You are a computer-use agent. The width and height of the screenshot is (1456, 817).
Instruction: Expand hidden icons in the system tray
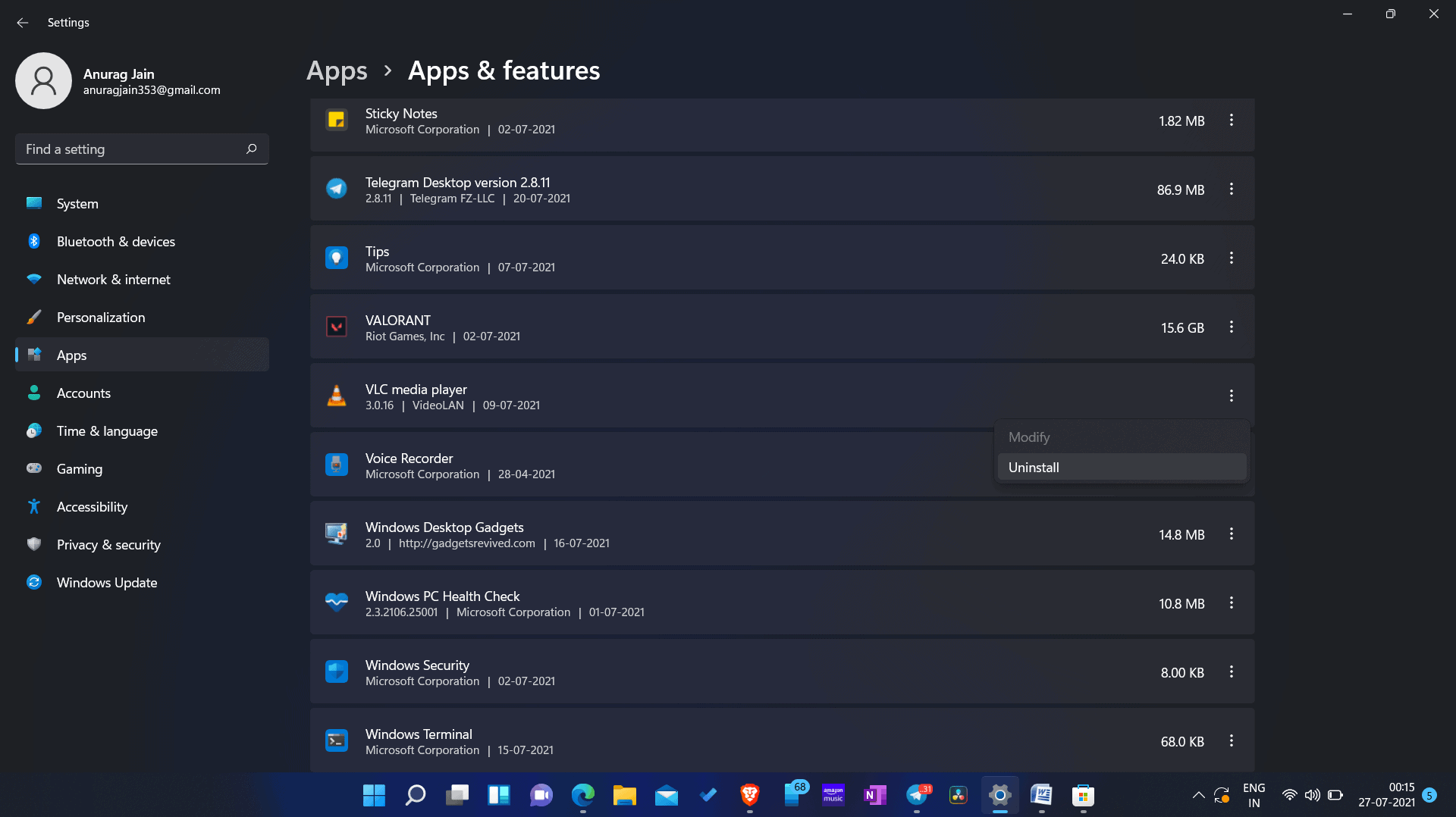[x=1198, y=796]
